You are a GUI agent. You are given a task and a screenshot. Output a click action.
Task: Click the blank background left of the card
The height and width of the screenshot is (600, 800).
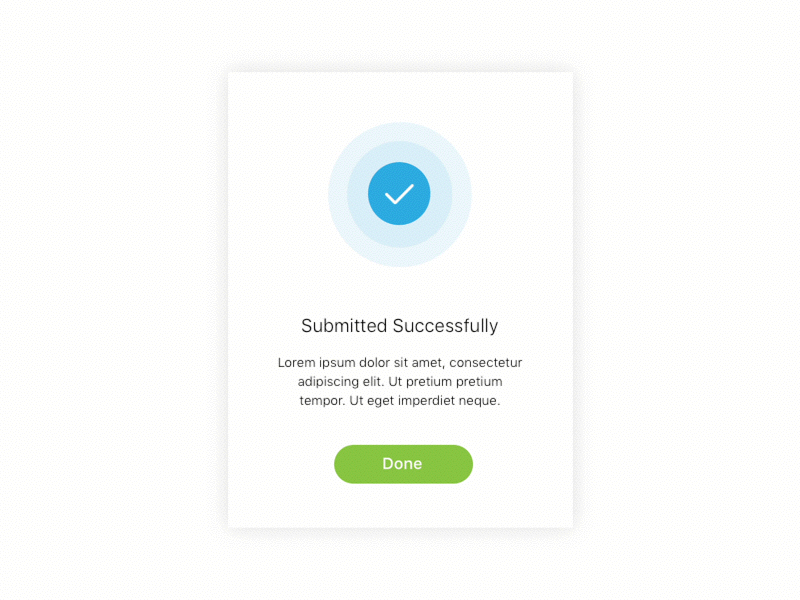[110, 300]
